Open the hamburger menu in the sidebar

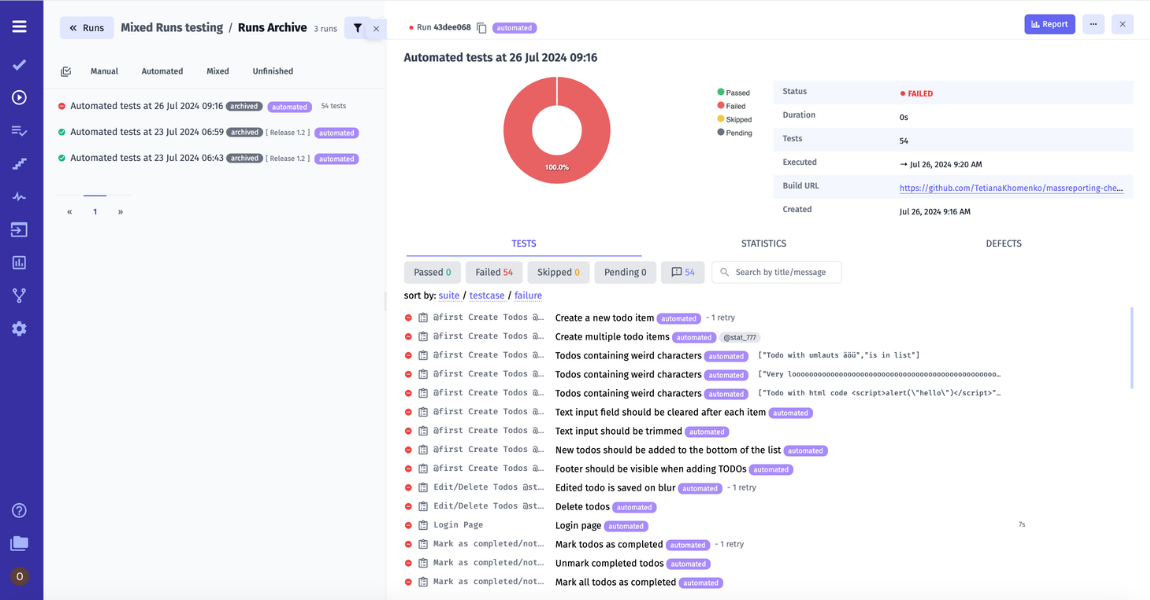tap(19, 27)
